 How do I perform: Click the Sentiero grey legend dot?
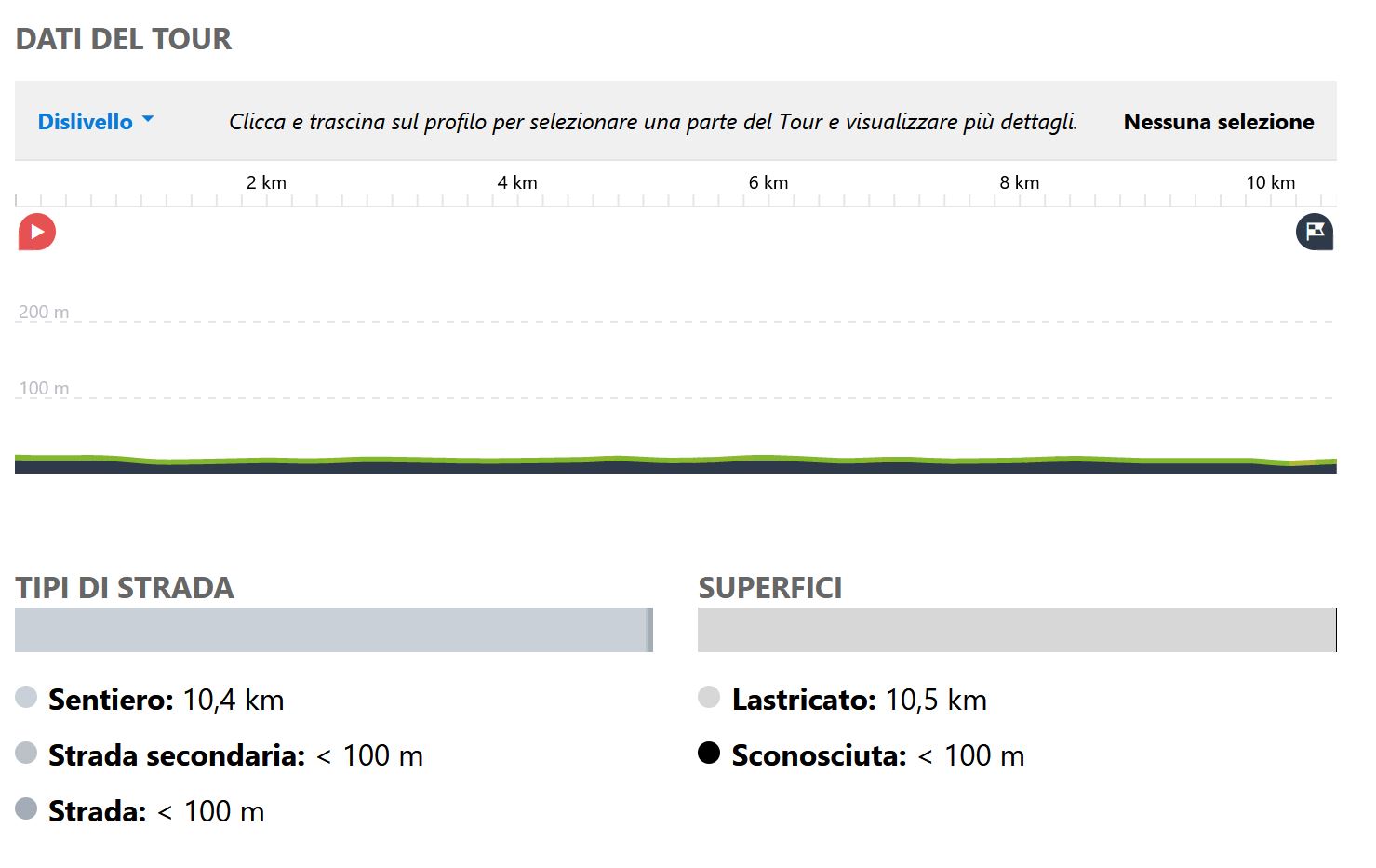click(x=26, y=697)
